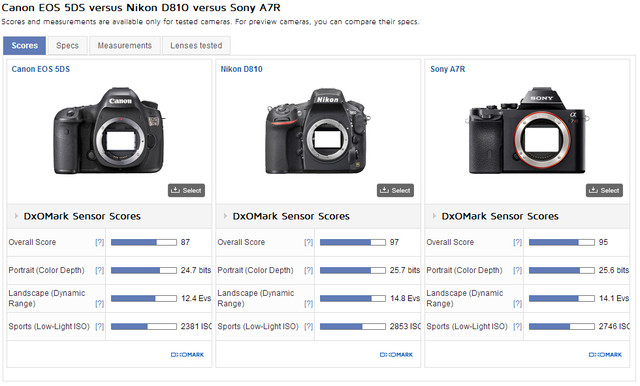Open the Specs tab
640x386 pixels.
click(x=67, y=45)
